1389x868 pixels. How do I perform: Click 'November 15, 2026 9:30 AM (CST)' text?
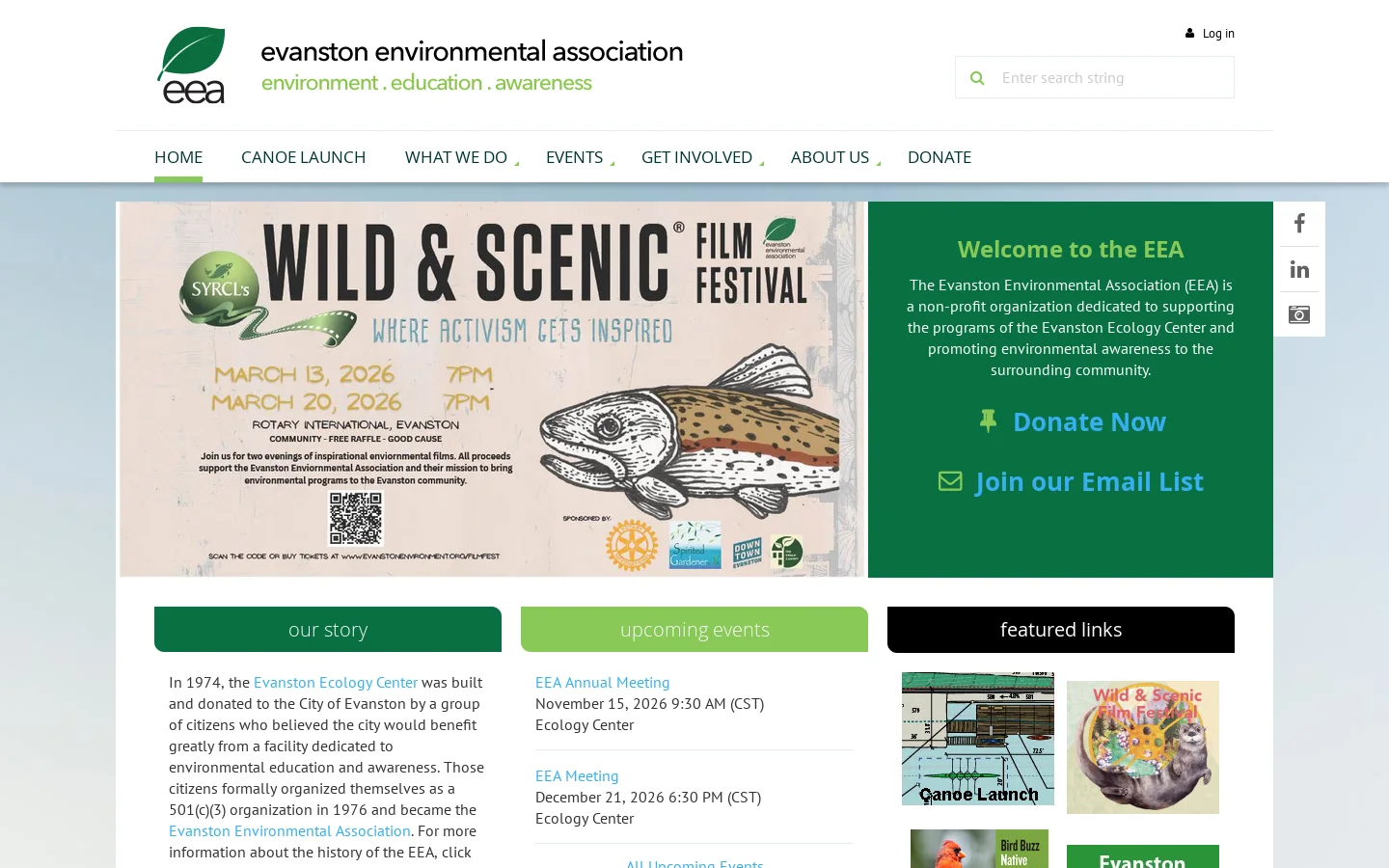pos(649,703)
